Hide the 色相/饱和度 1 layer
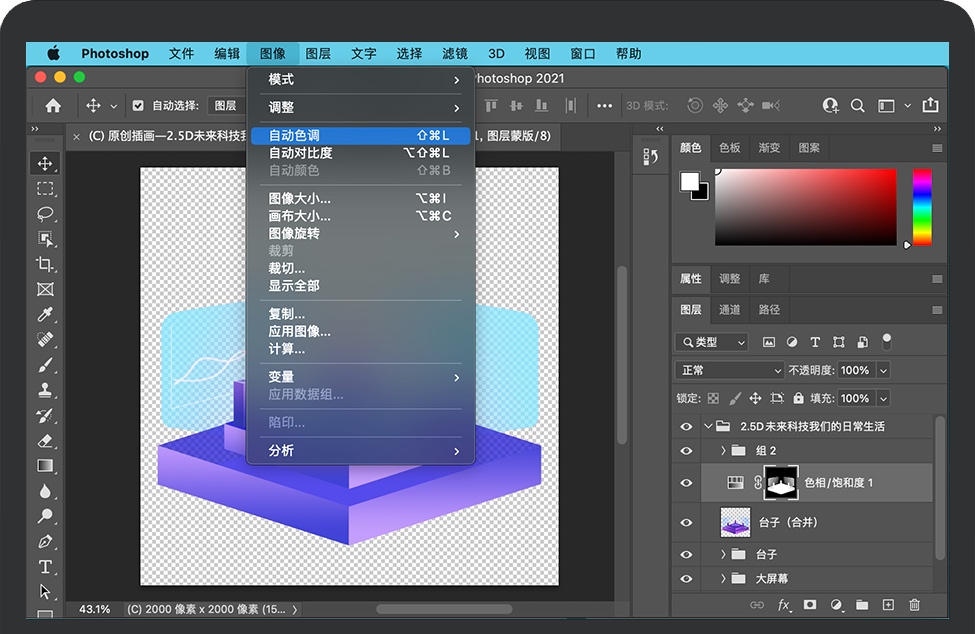Screen dimensions: 975x634 686,482
